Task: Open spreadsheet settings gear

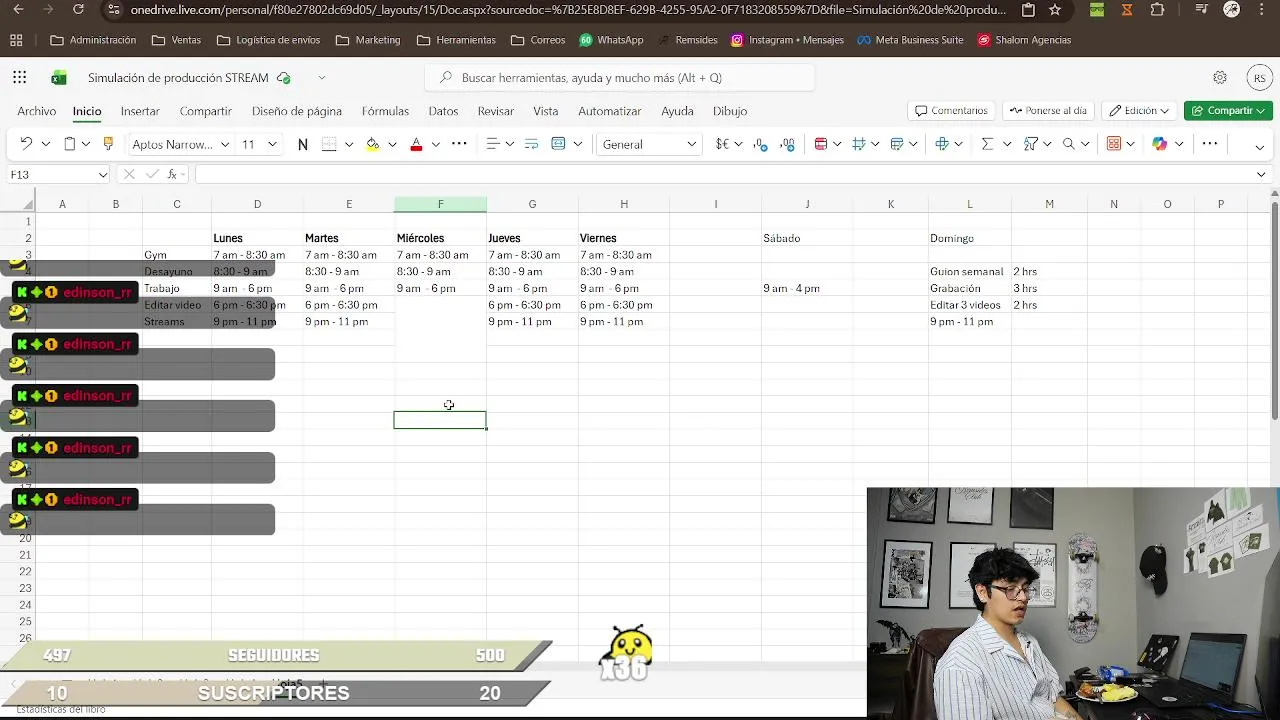Action: (x=1220, y=77)
